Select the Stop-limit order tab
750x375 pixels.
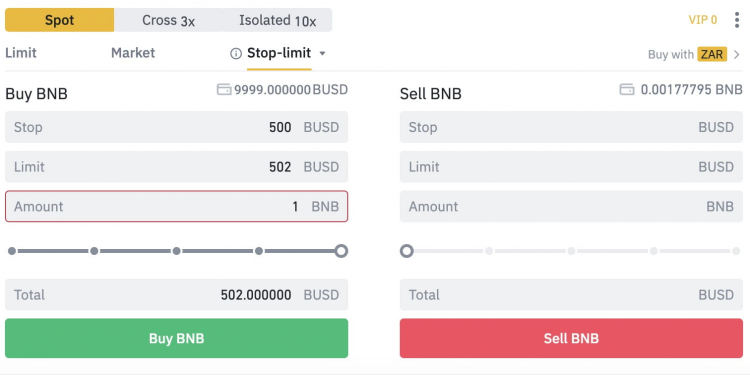pos(279,53)
